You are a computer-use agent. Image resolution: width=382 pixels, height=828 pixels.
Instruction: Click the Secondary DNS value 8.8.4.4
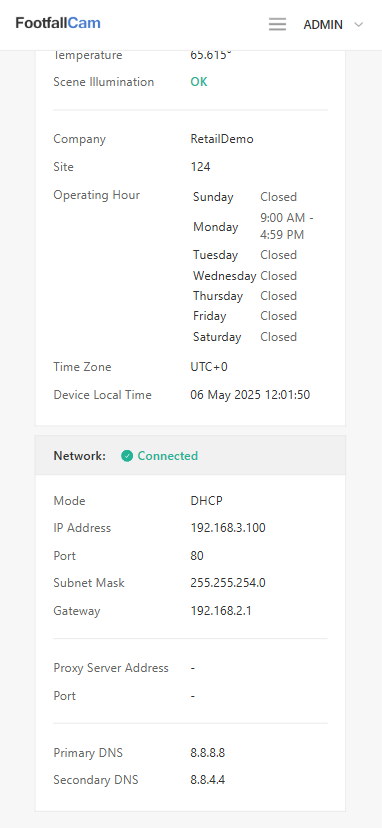click(x=208, y=780)
